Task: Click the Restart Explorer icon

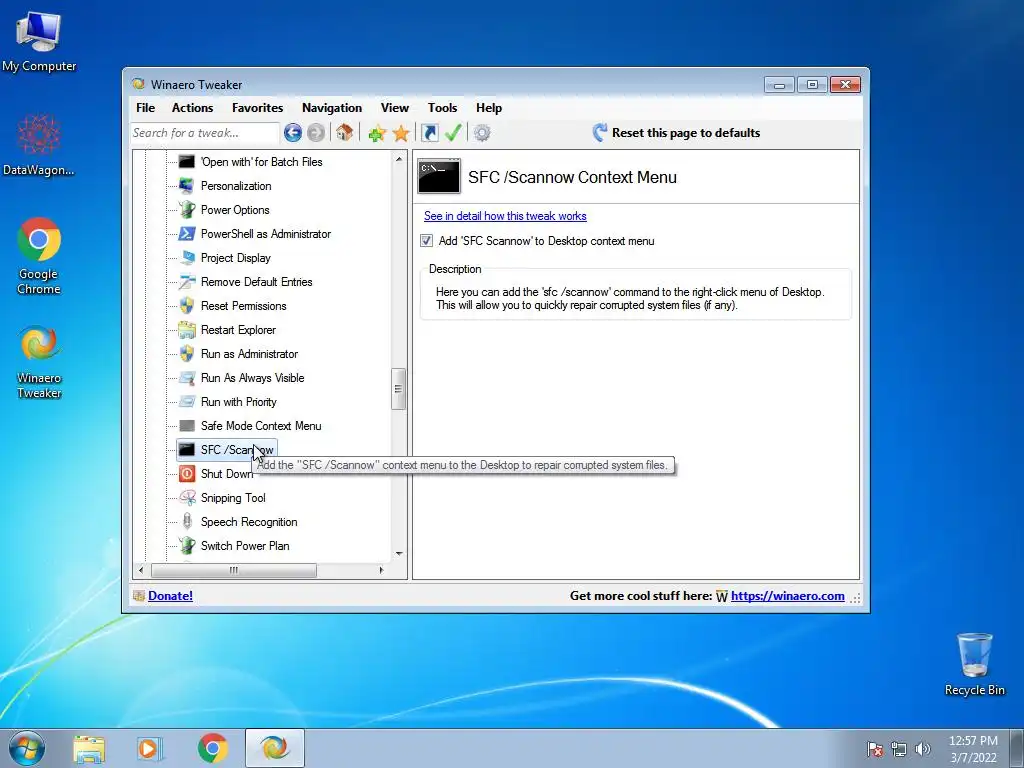Action: [x=187, y=330]
